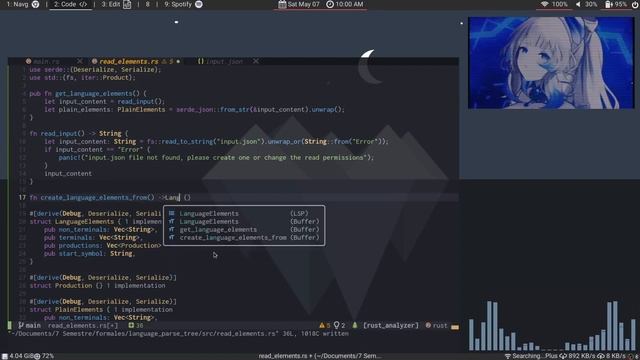Click the hints lightbulb count in statusline
This screenshot has width=640, height=360.
coord(340,325)
